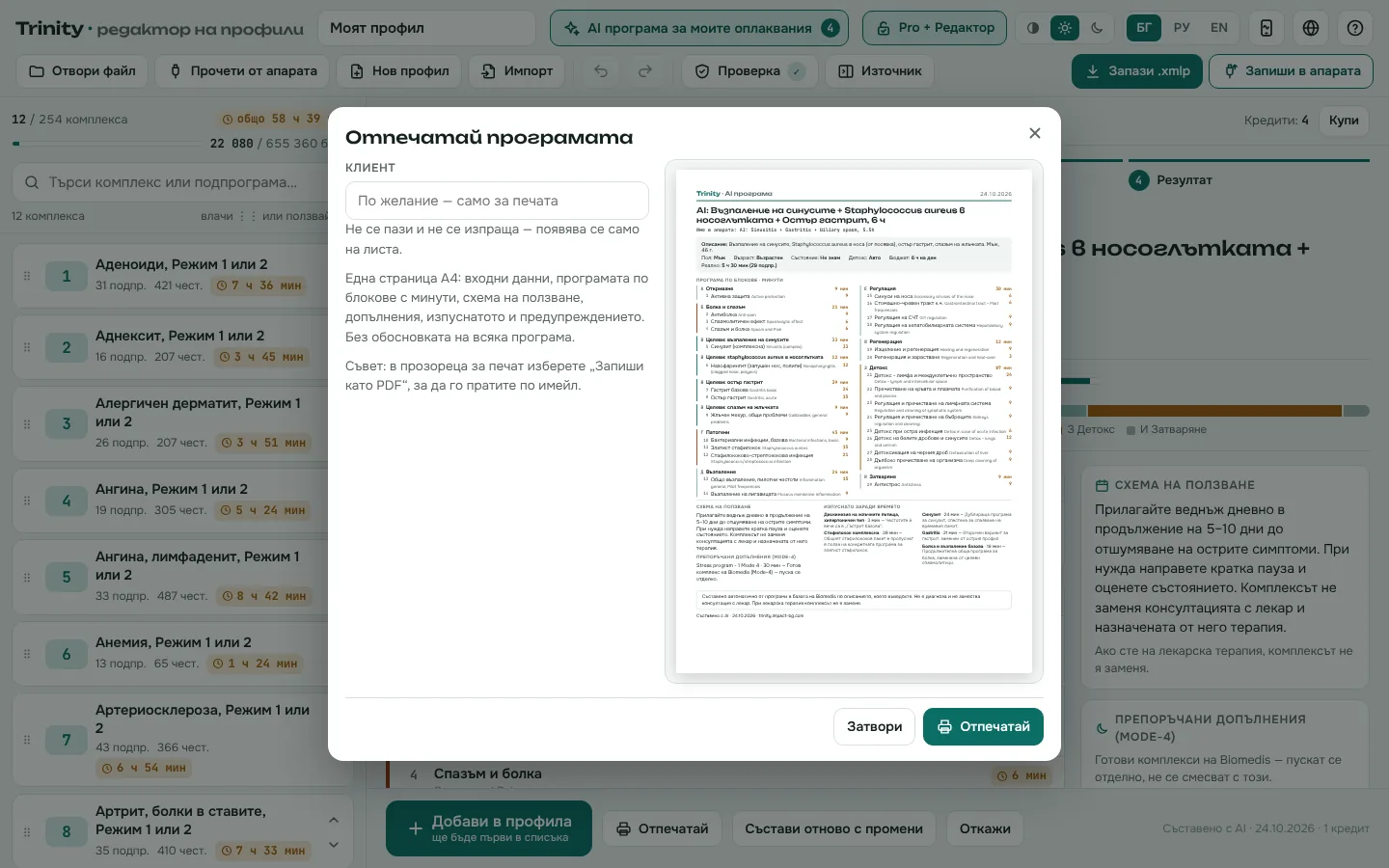The width and height of the screenshot is (1389, 868).
Task: Click the Затвори button
Action: [874, 726]
